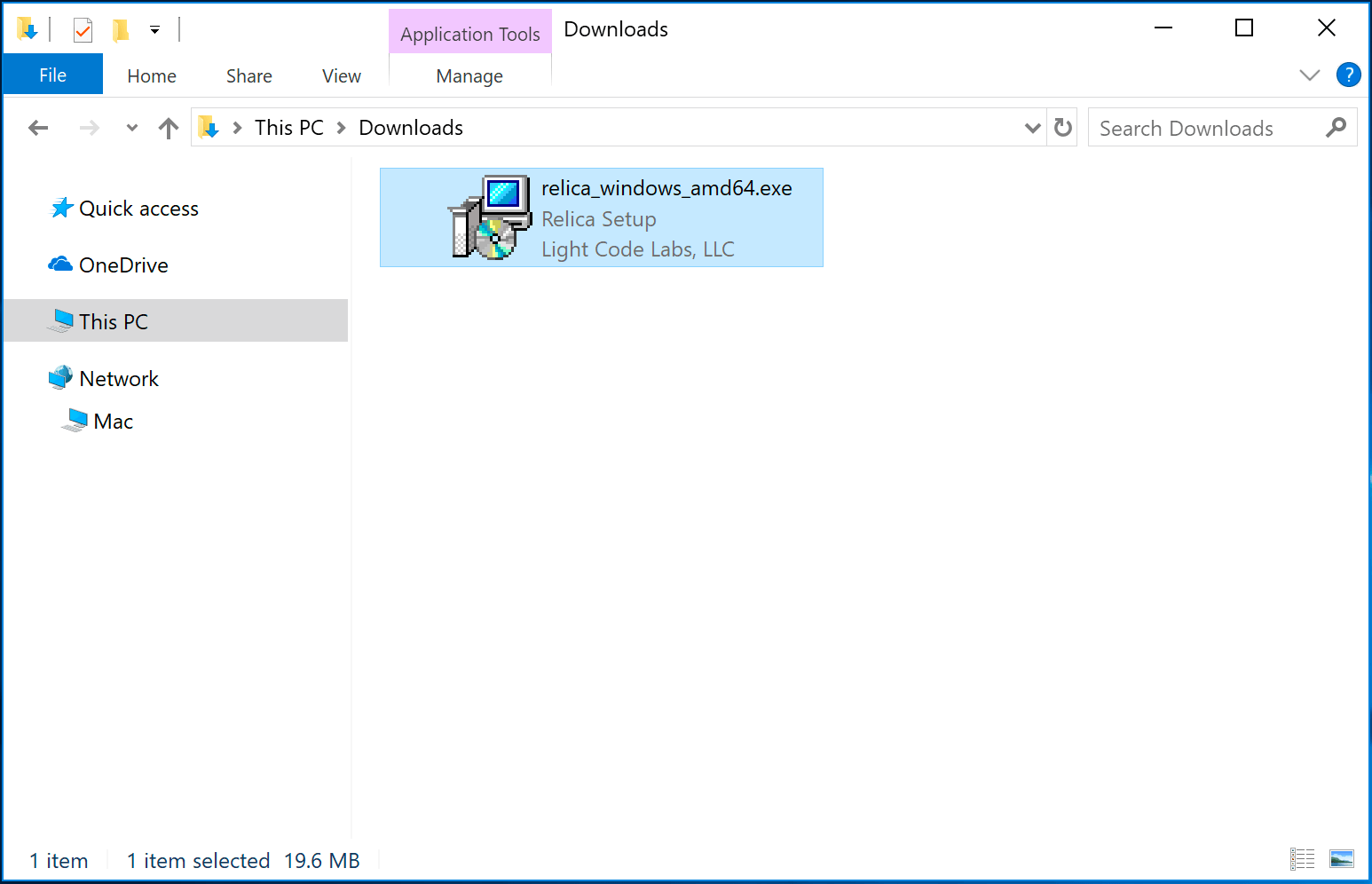Switch to the View tab
The image size is (1372, 884).
click(x=341, y=75)
